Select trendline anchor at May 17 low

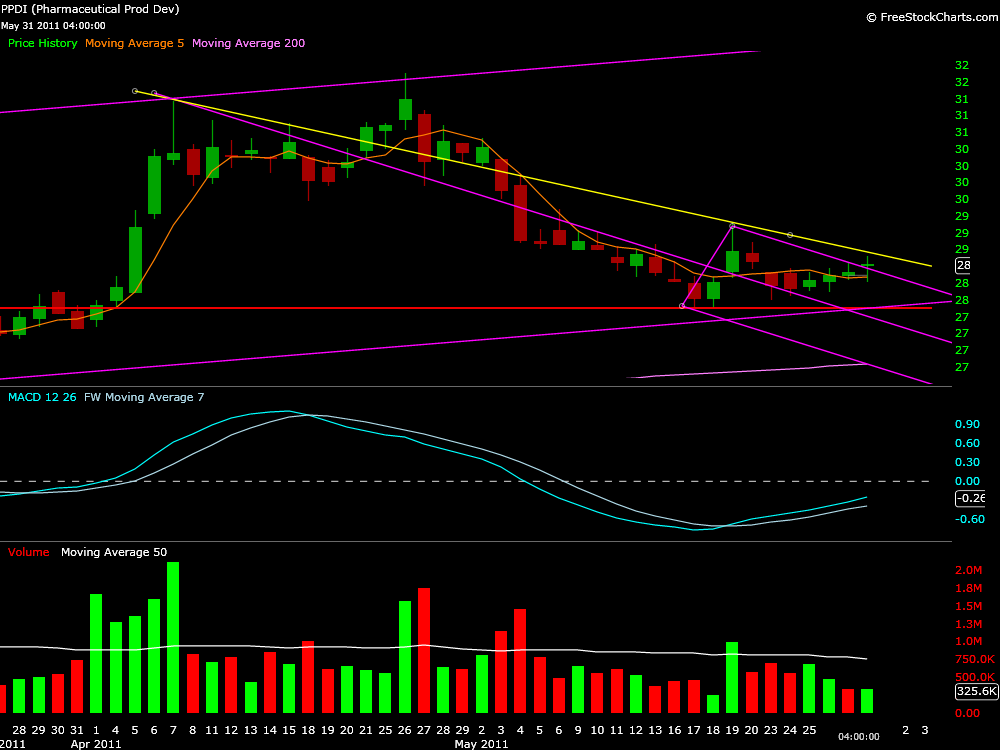click(682, 306)
